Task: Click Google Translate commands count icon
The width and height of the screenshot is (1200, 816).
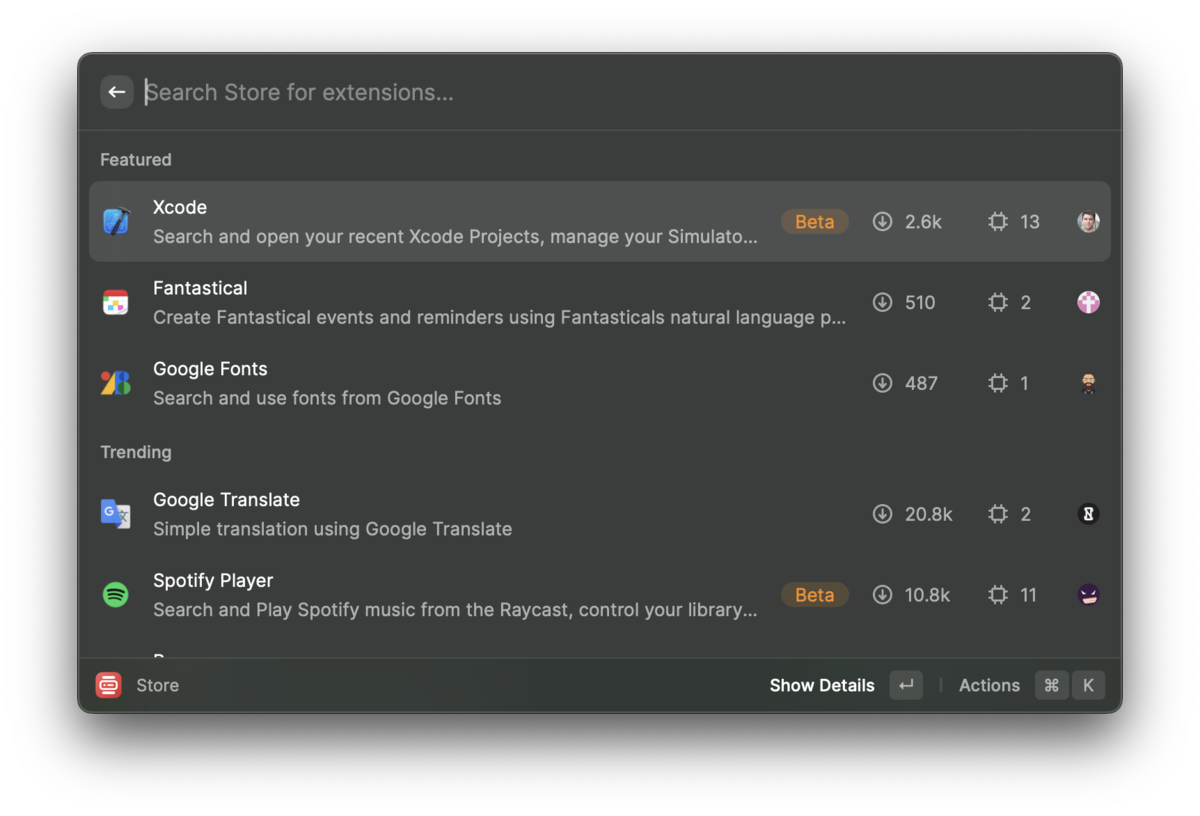Action: pyautogui.click(x=998, y=514)
